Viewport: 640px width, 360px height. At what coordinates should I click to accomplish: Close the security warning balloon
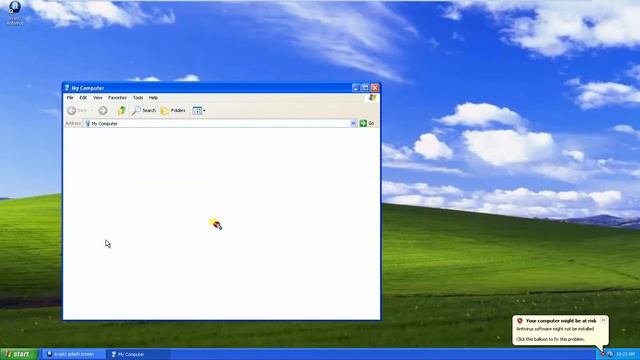click(603, 320)
